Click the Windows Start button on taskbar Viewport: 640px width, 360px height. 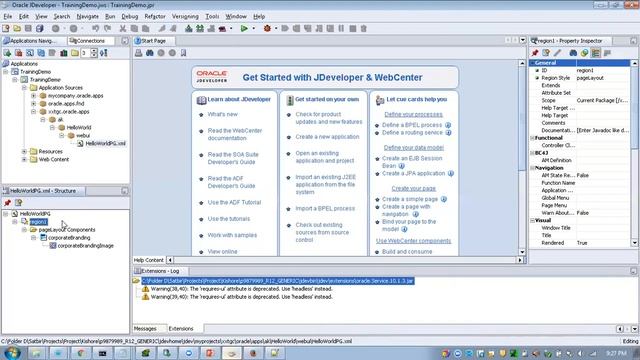[x=12, y=353]
